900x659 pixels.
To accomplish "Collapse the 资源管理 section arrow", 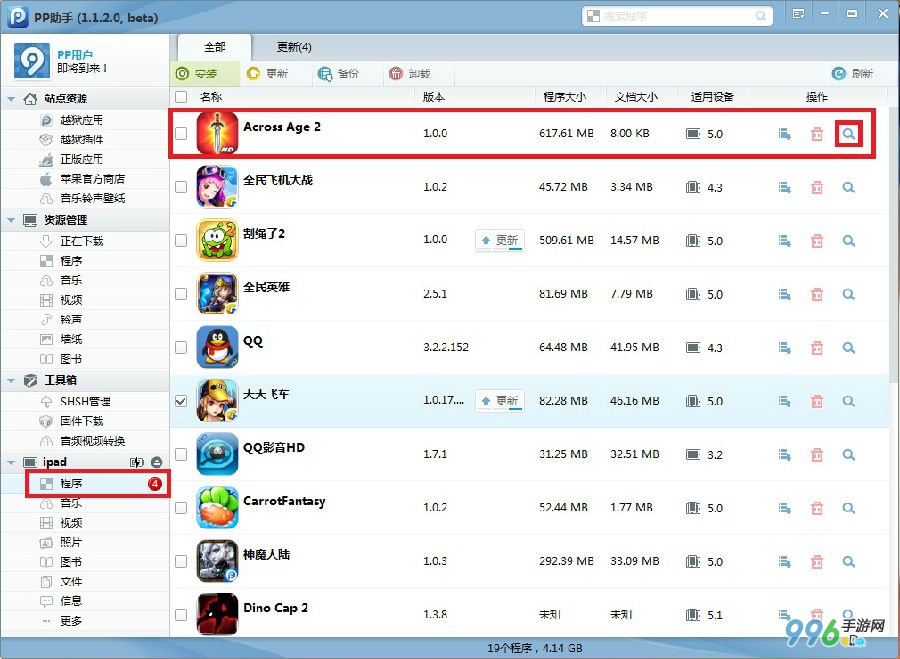I will point(11,220).
